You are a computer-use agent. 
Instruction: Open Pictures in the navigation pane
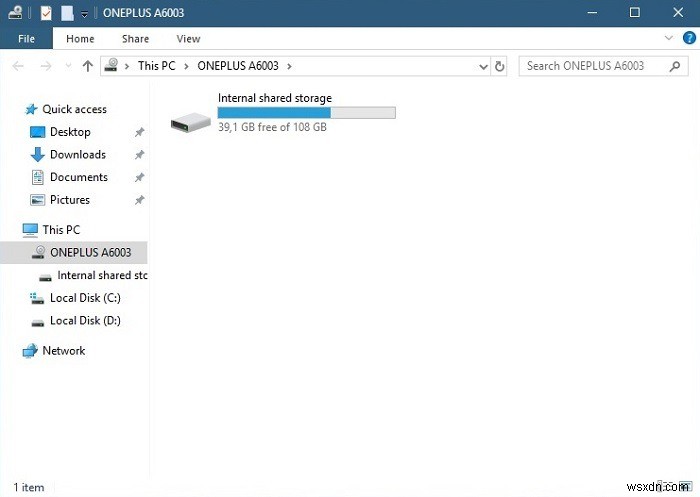70,200
